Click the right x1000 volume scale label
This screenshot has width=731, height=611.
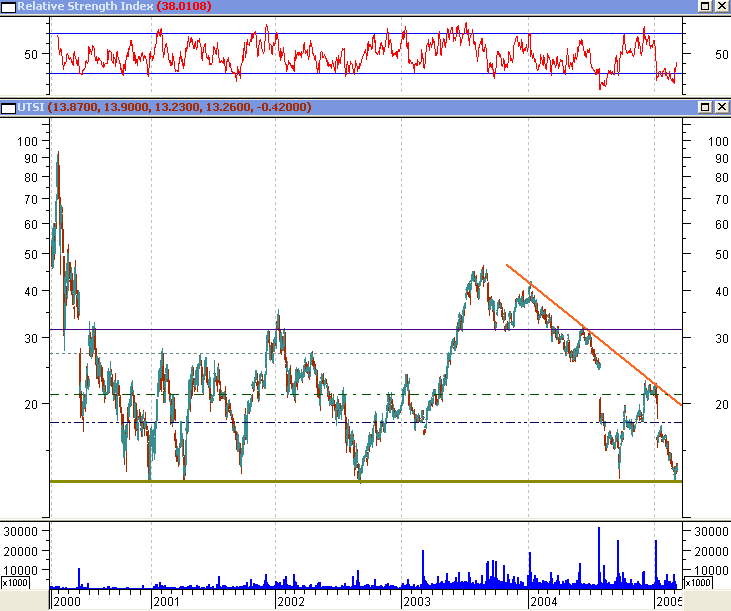698,583
